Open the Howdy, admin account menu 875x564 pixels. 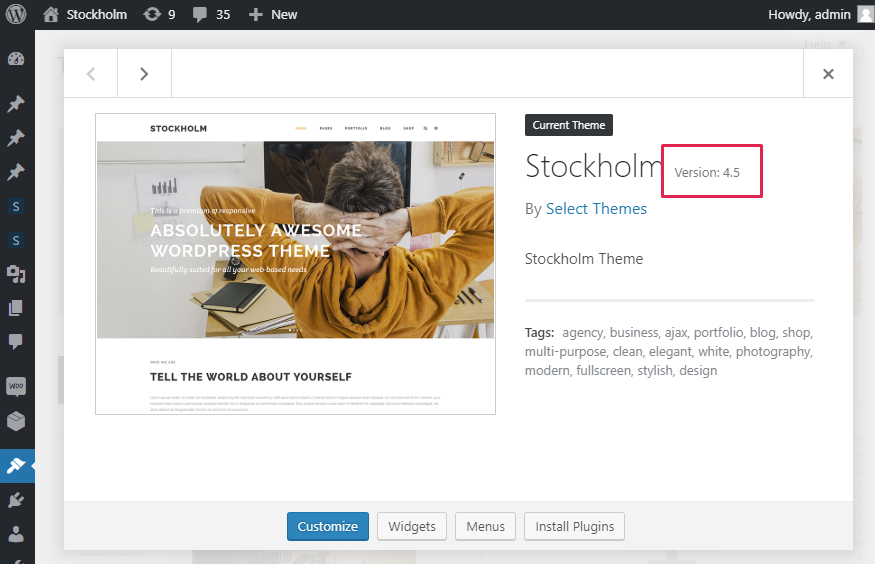click(809, 15)
